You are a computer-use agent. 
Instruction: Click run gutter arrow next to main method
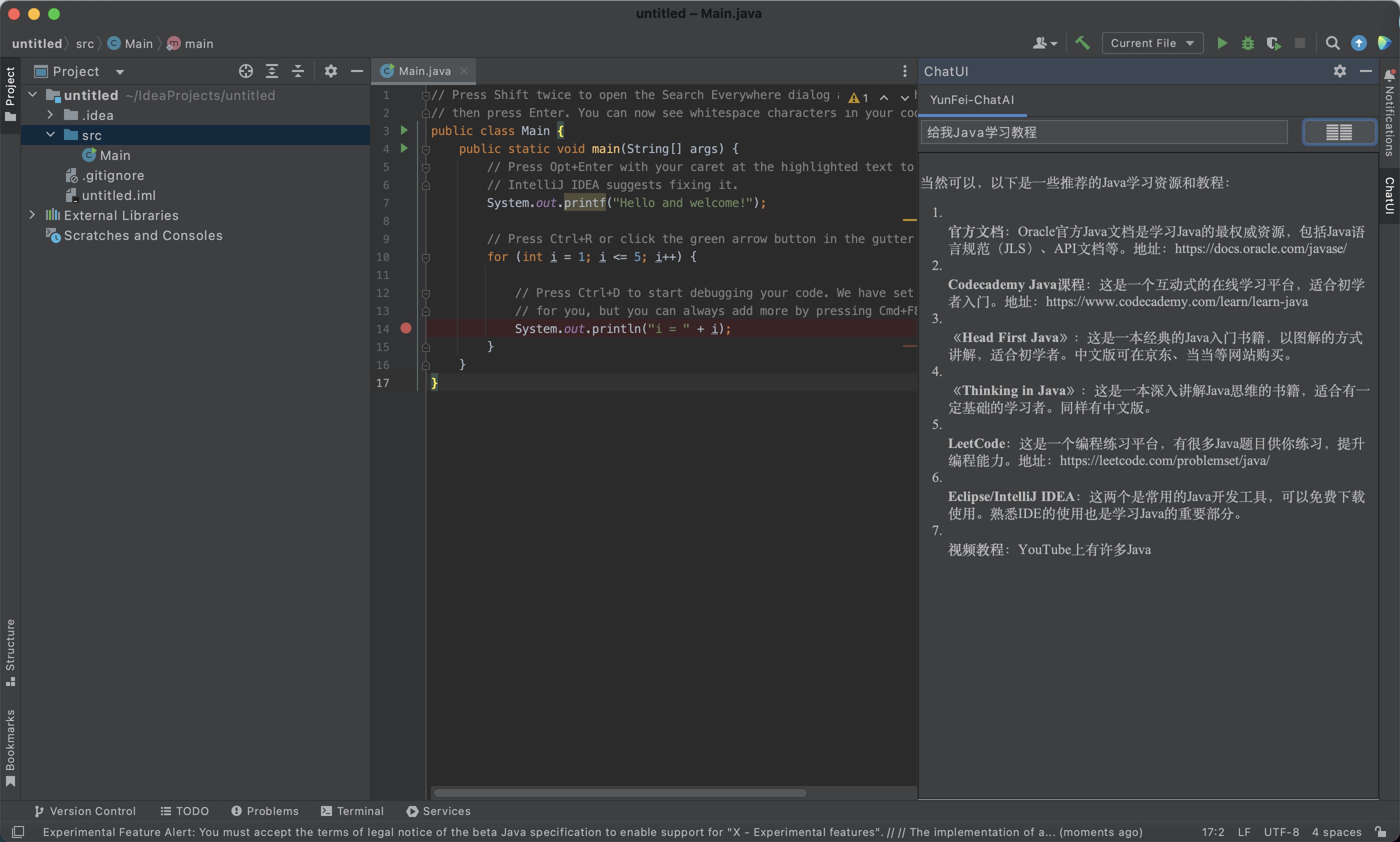tap(404, 148)
